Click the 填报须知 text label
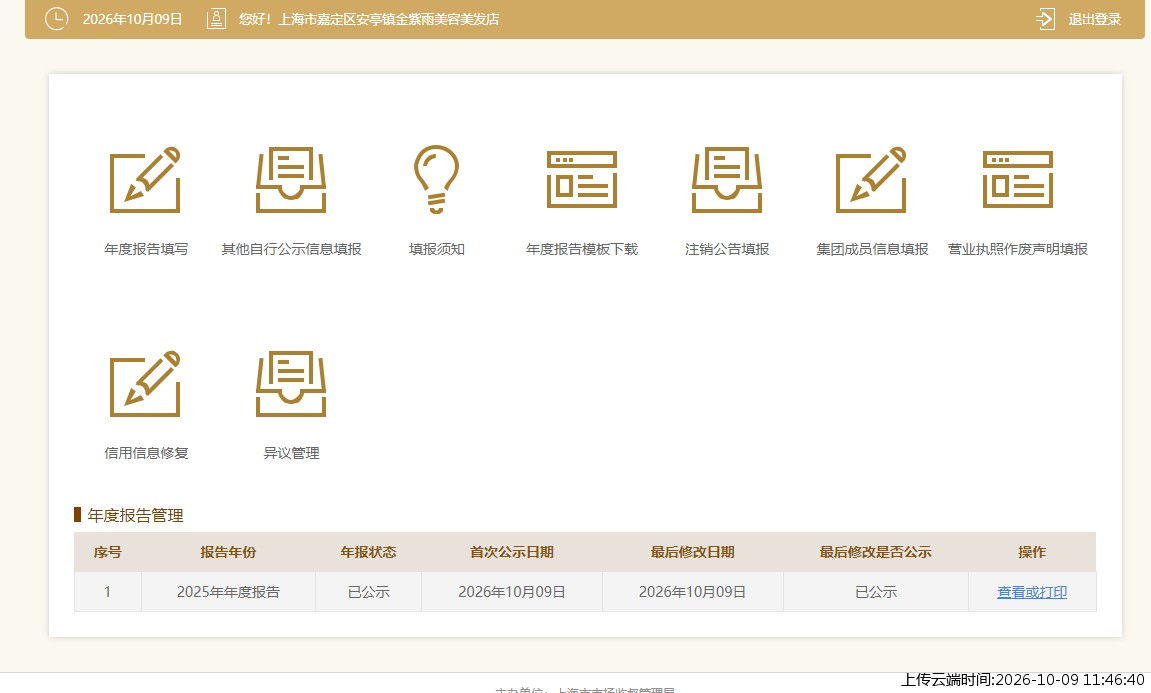This screenshot has width=1151, height=693. tap(437, 249)
